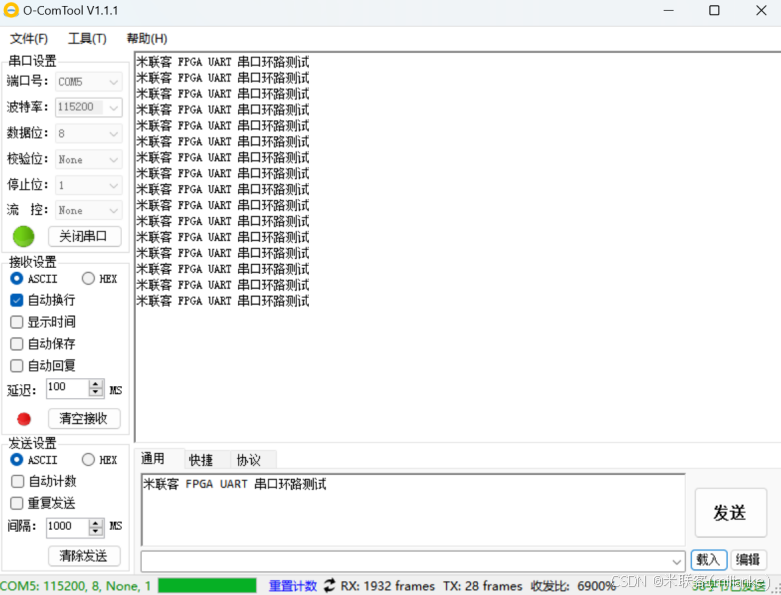The width and height of the screenshot is (781, 595).
Task: Maximize the O-ComTool window
Action: pyautogui.click(x=714, y=10)
